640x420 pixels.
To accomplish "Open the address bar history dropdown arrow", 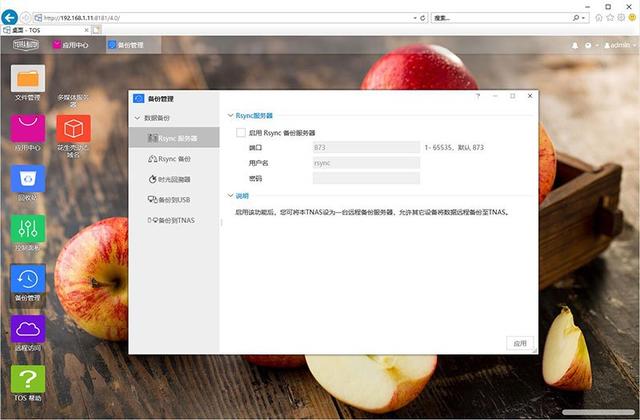I will [x=415, y=18].
